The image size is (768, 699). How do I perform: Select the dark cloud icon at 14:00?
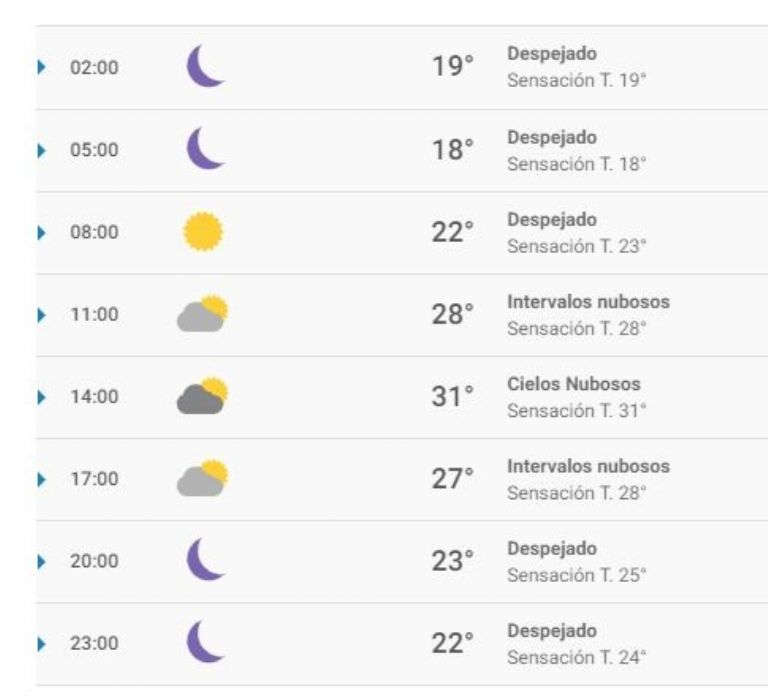click(202, 396)
